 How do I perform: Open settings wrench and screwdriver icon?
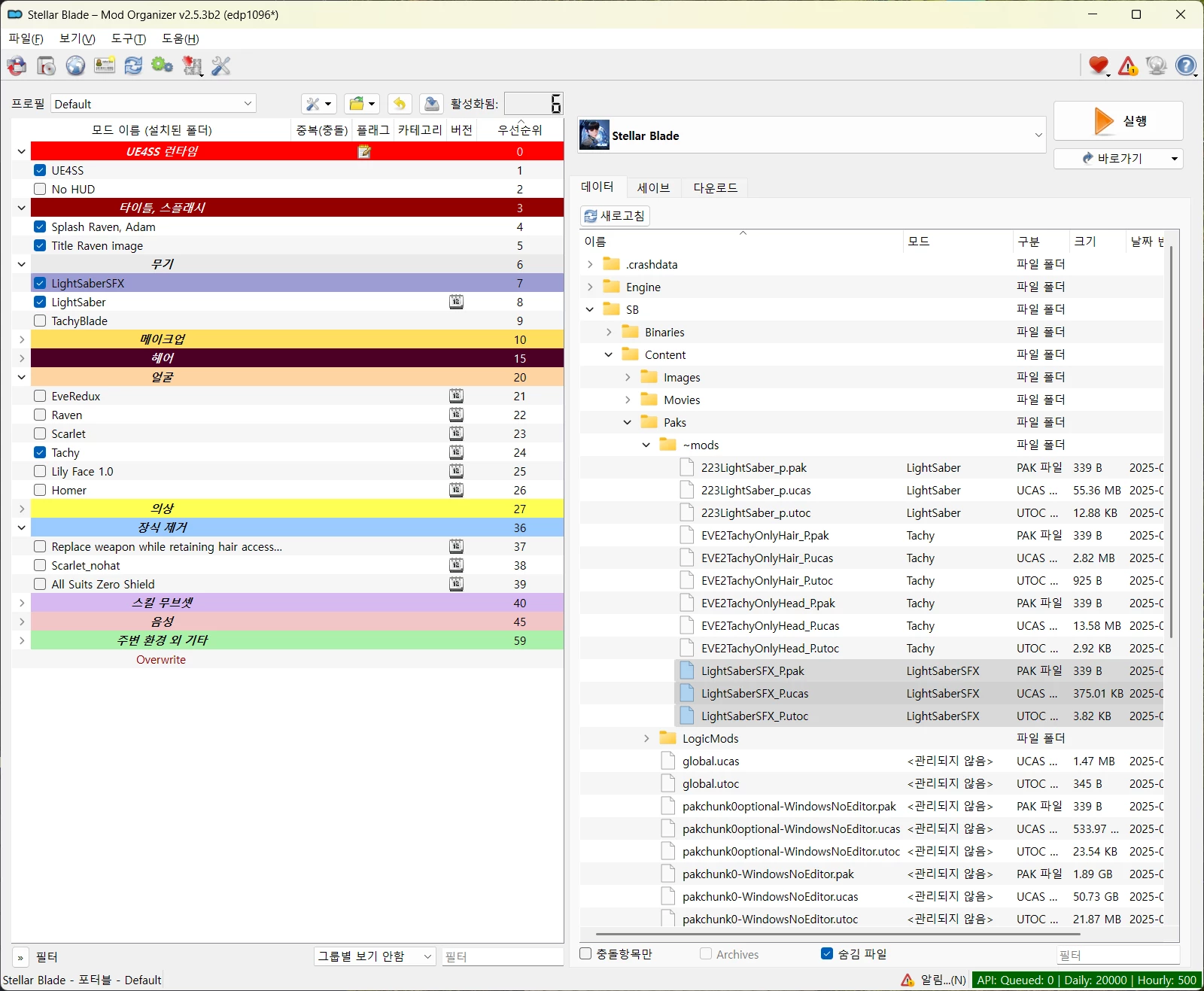click(x=221, y=66)
